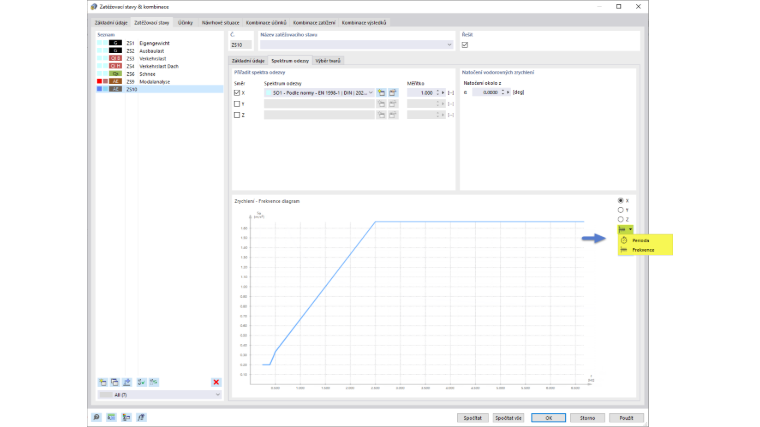
Task: Click the disabled new spectrum icon in row Y
Action: click(381, 104)
